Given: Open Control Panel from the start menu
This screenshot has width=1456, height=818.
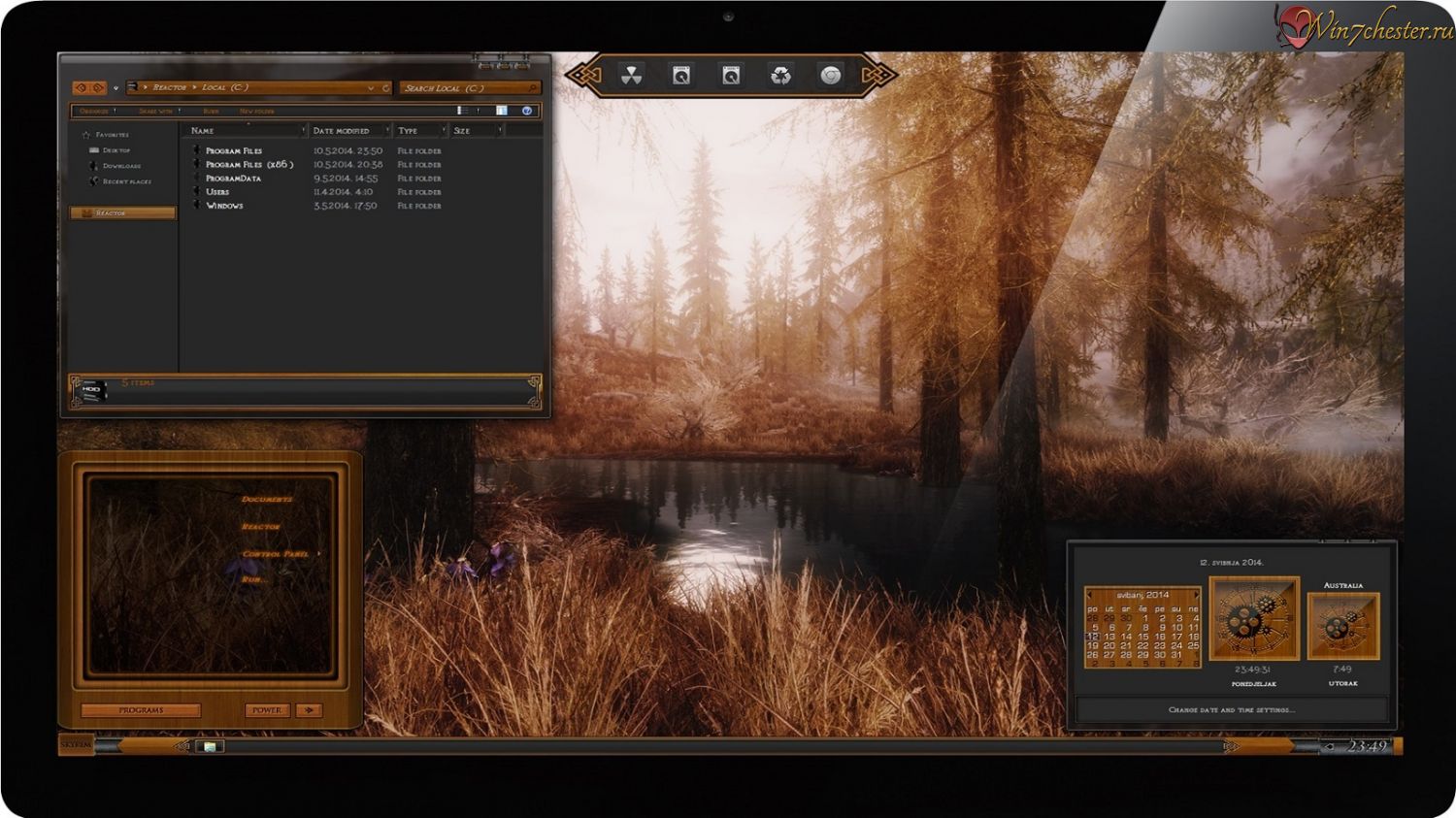Looking at the screenshot, I should coord(276,553).
